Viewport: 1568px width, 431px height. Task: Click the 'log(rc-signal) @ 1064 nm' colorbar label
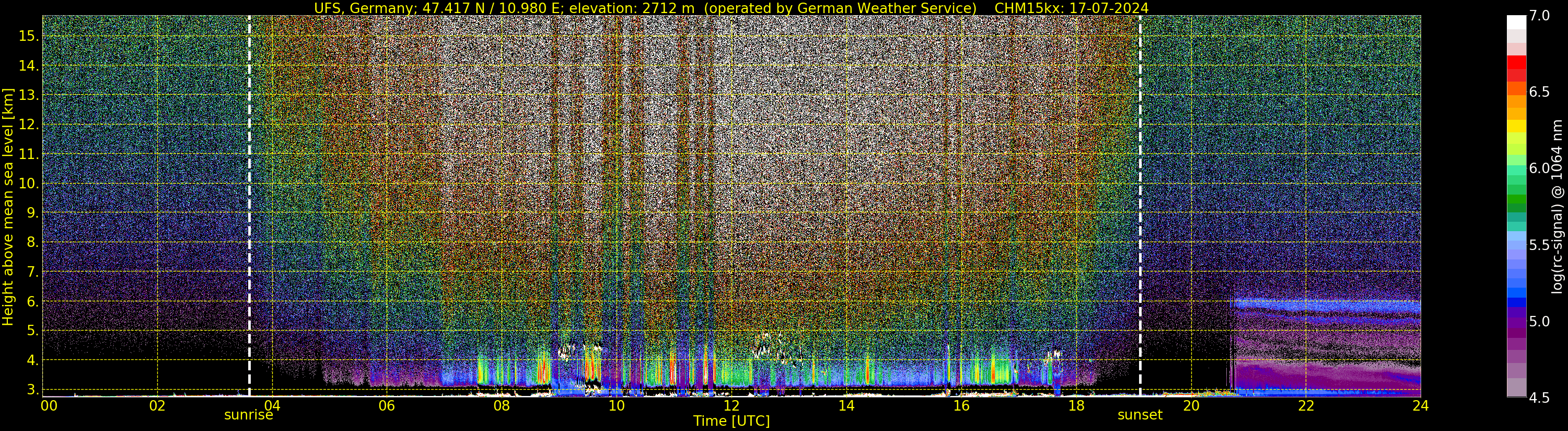[1557, 206]
